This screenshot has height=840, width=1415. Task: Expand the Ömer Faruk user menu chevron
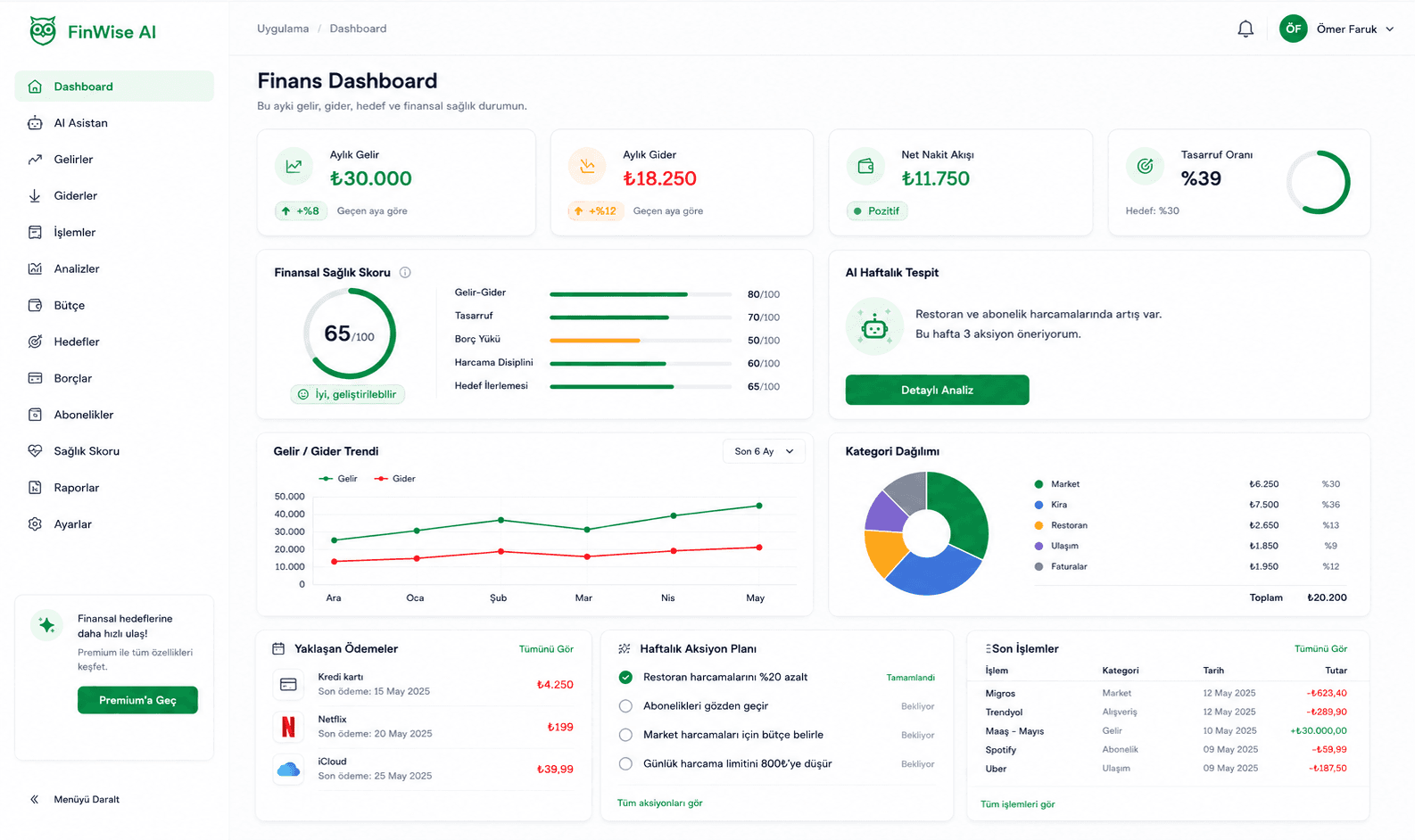1389,29
